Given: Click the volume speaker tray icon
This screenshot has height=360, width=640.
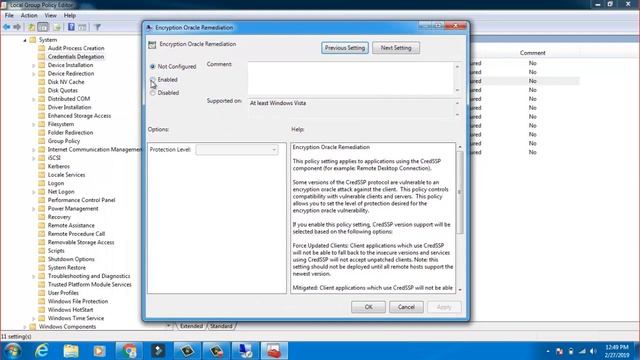Looking at the screenshot, I should [x=593, y=351].
